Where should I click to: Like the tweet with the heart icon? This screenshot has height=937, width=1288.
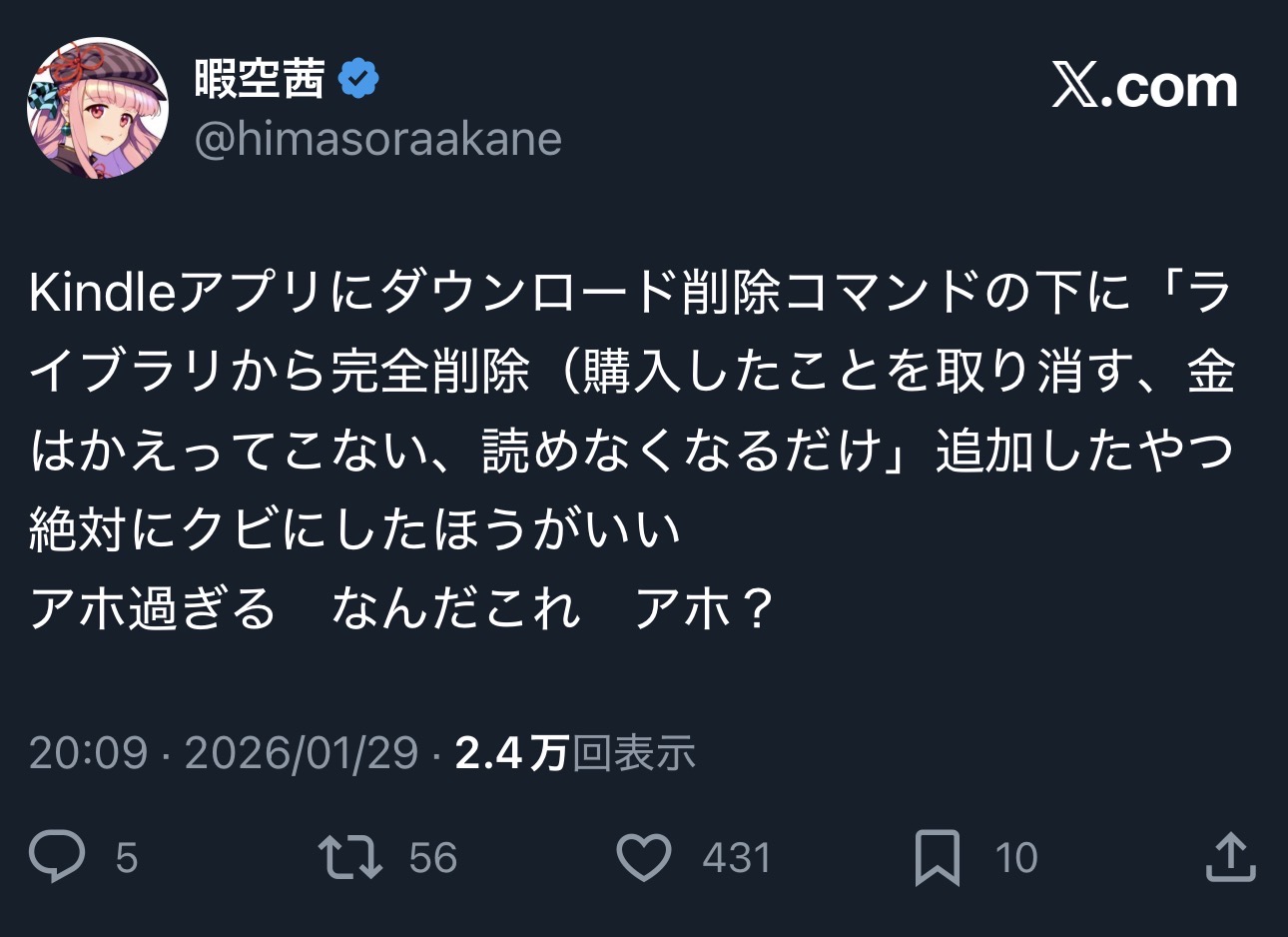(x=643, y=857)
